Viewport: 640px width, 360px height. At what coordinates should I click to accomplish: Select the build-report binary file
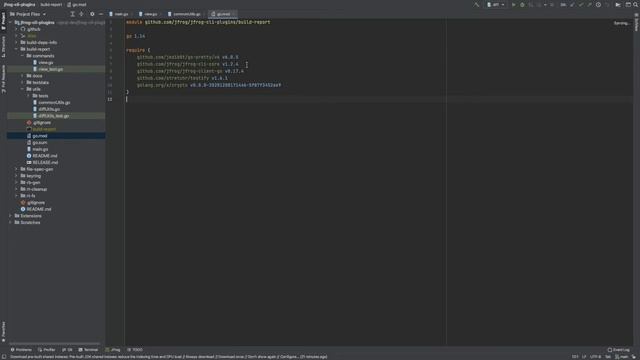pyautogui.click(x=41, y=129)
